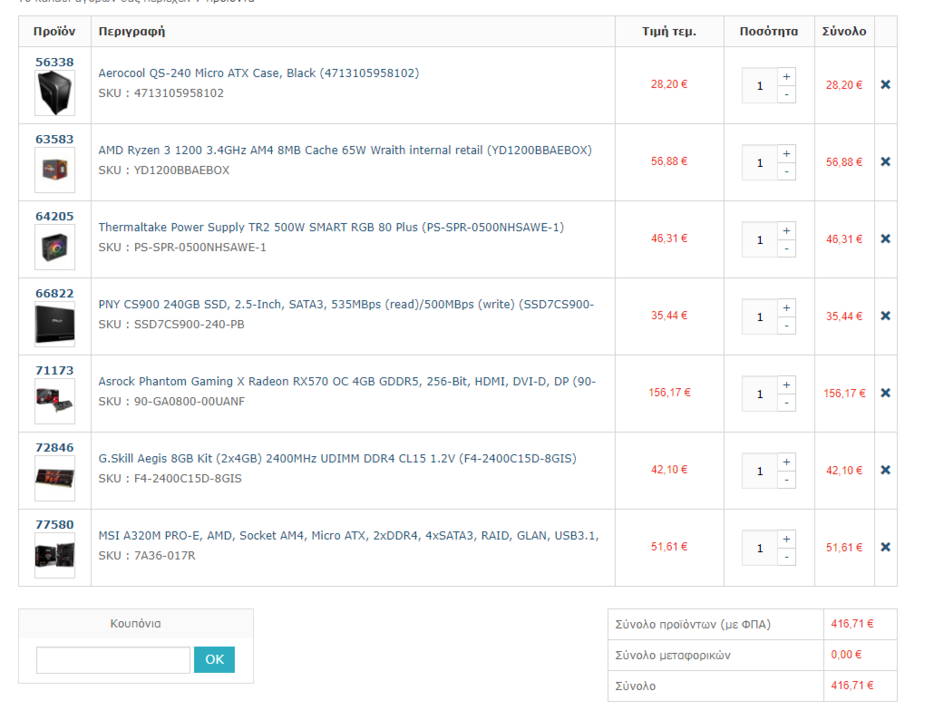Click quantity field for AMD Ryzen 3
Image resolution: width=934 pixels, height=720 pixels.
[x=759, y=163]
